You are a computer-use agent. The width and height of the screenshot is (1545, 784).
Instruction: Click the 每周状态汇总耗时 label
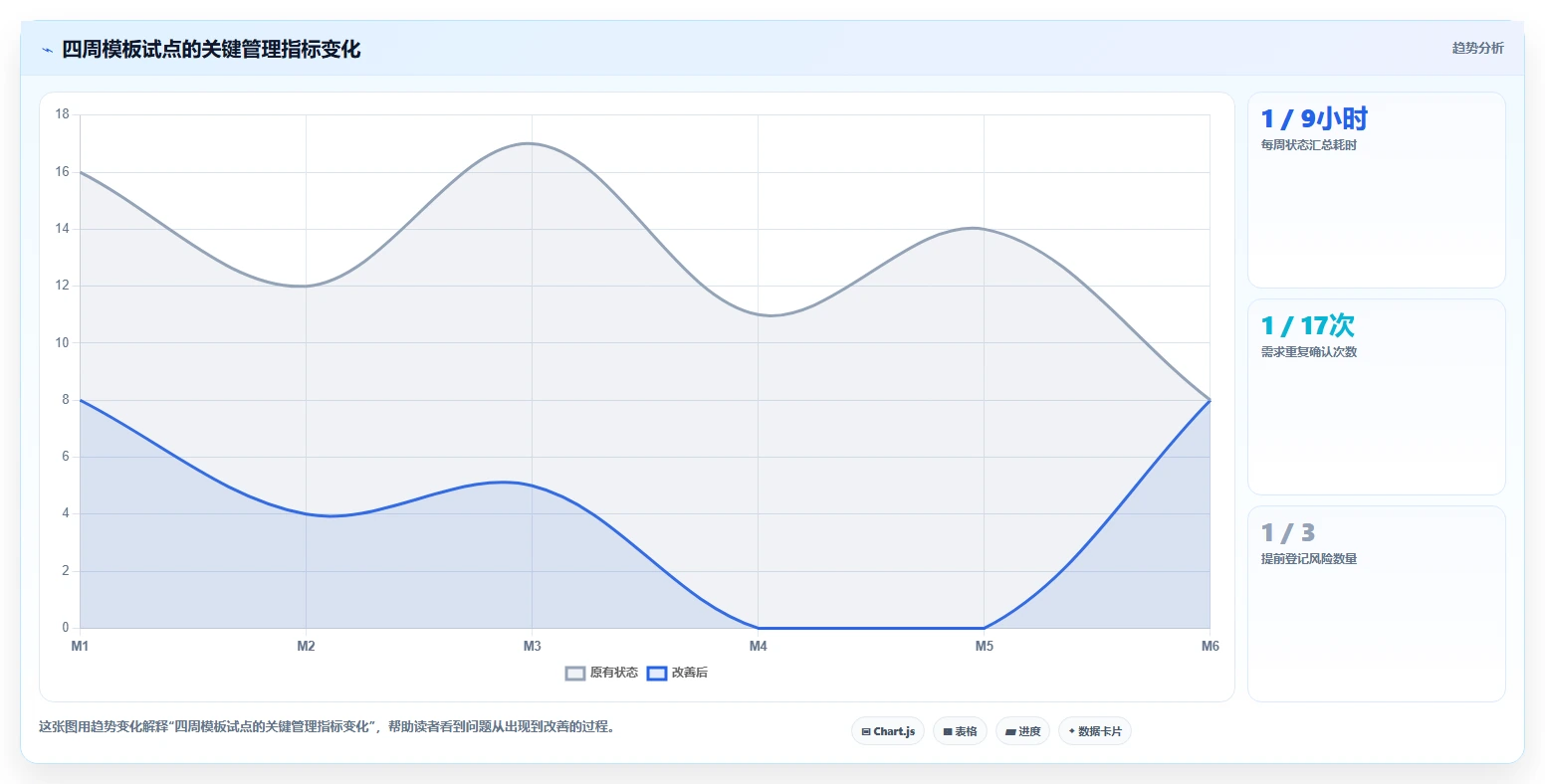click(1309, 145)
